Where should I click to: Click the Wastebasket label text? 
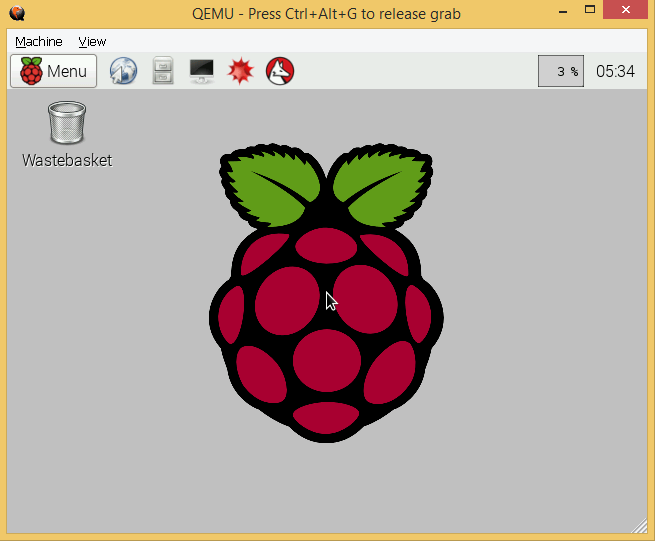67,160
